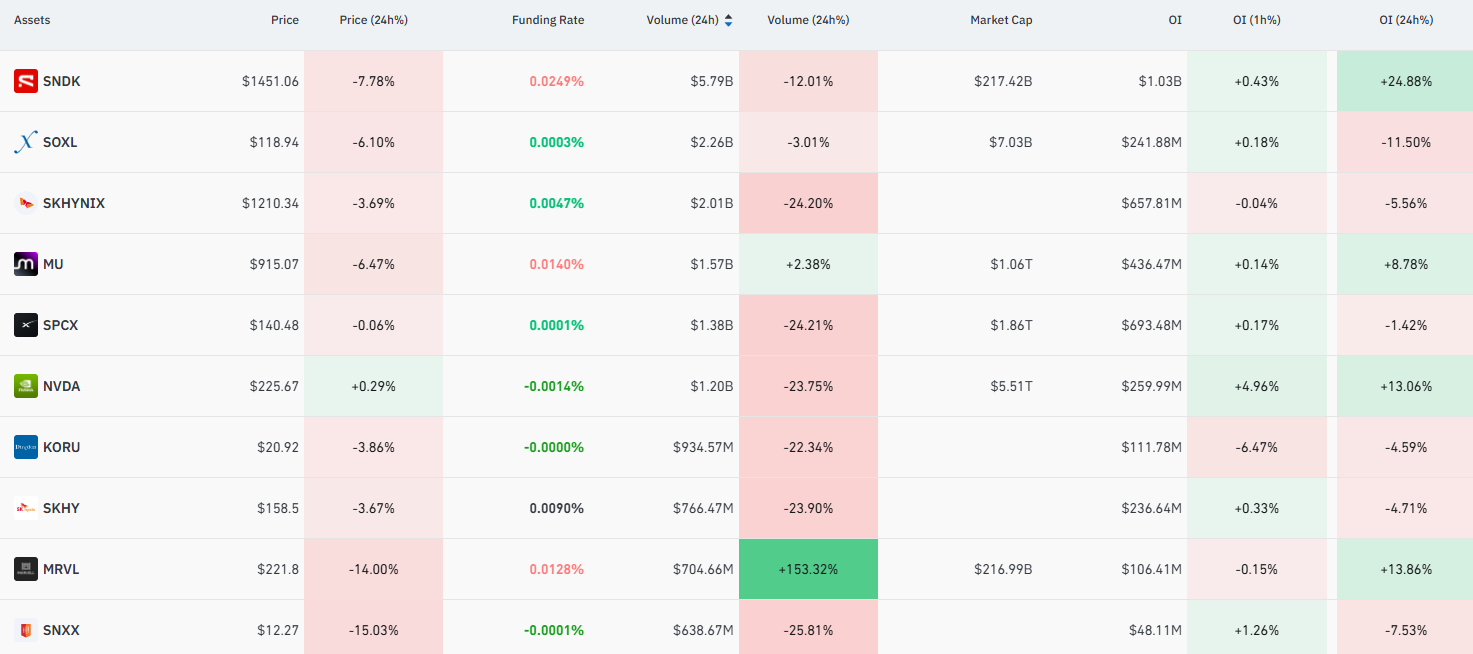
Task: Click the SPCX black logo icon
Action: click(26, 325)
